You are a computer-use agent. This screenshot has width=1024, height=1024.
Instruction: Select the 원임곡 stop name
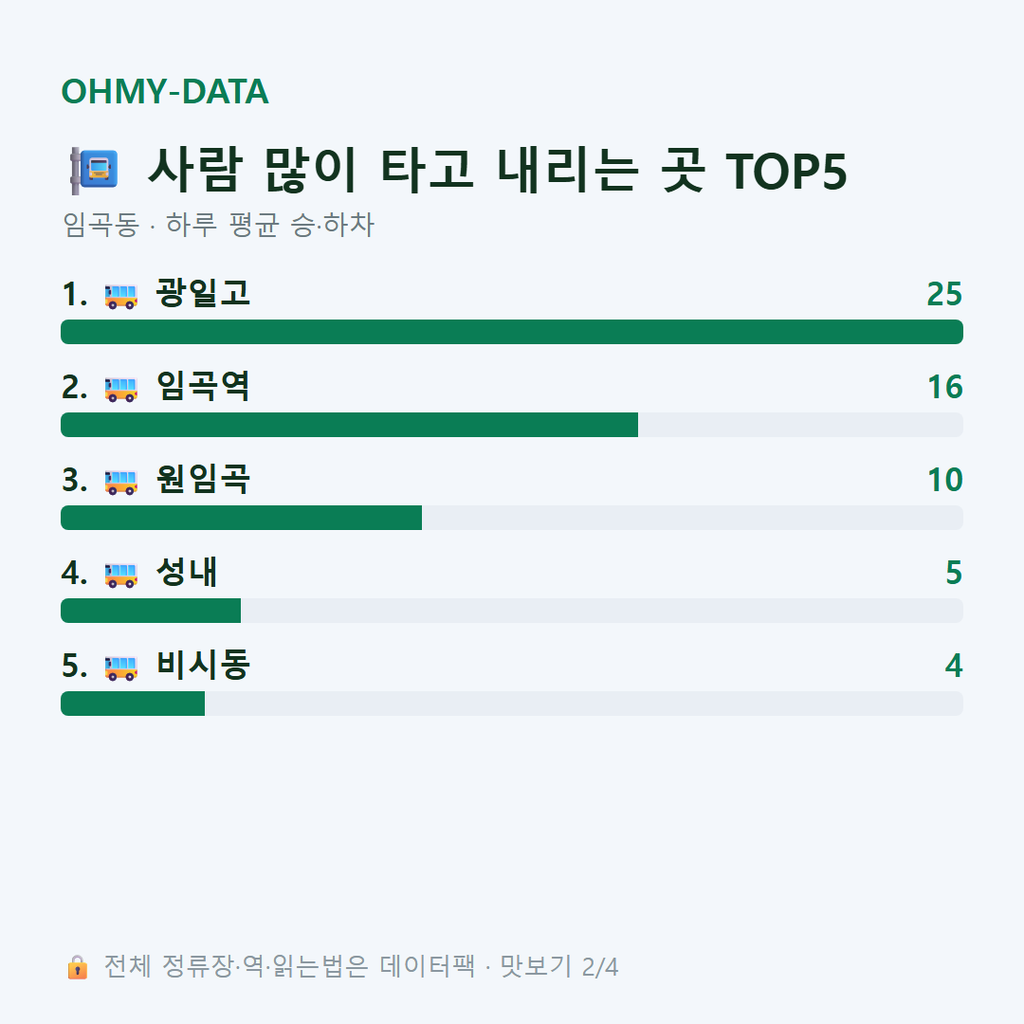tap(202, 479)
